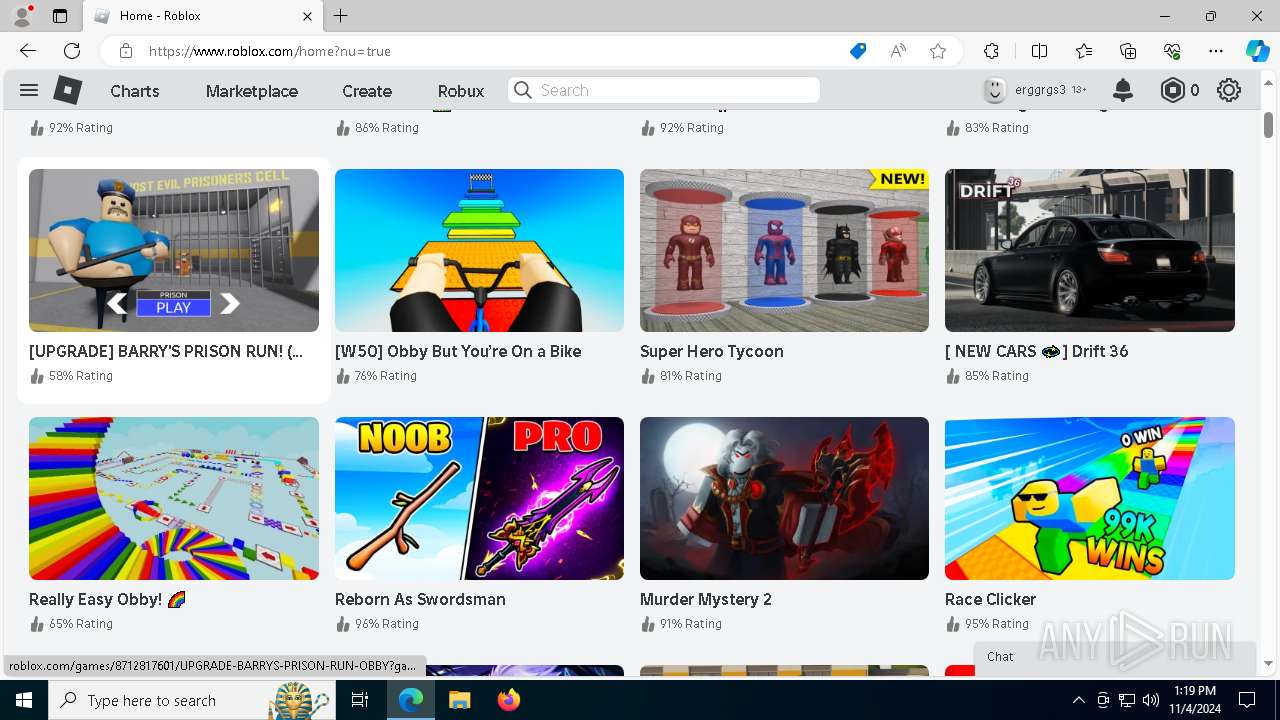Open File Explorer from the taskbar
This screenshot has width=1280, height=720.
click(x=459, y=700)
